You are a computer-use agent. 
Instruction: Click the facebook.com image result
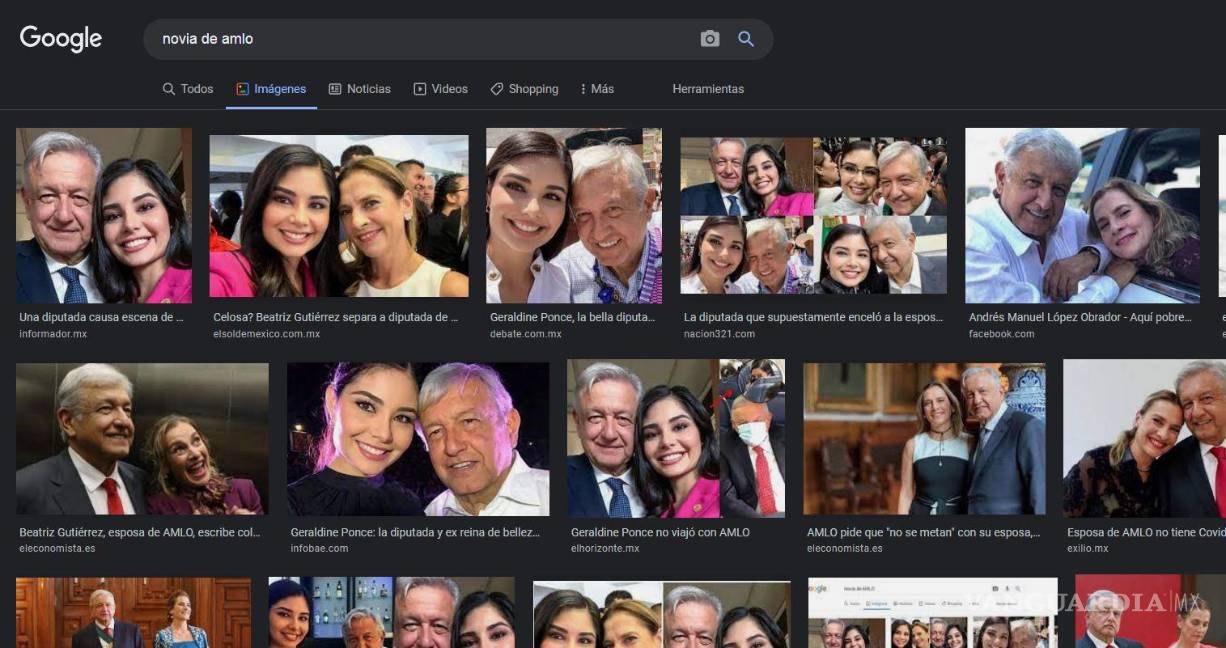coord(1082,215)
